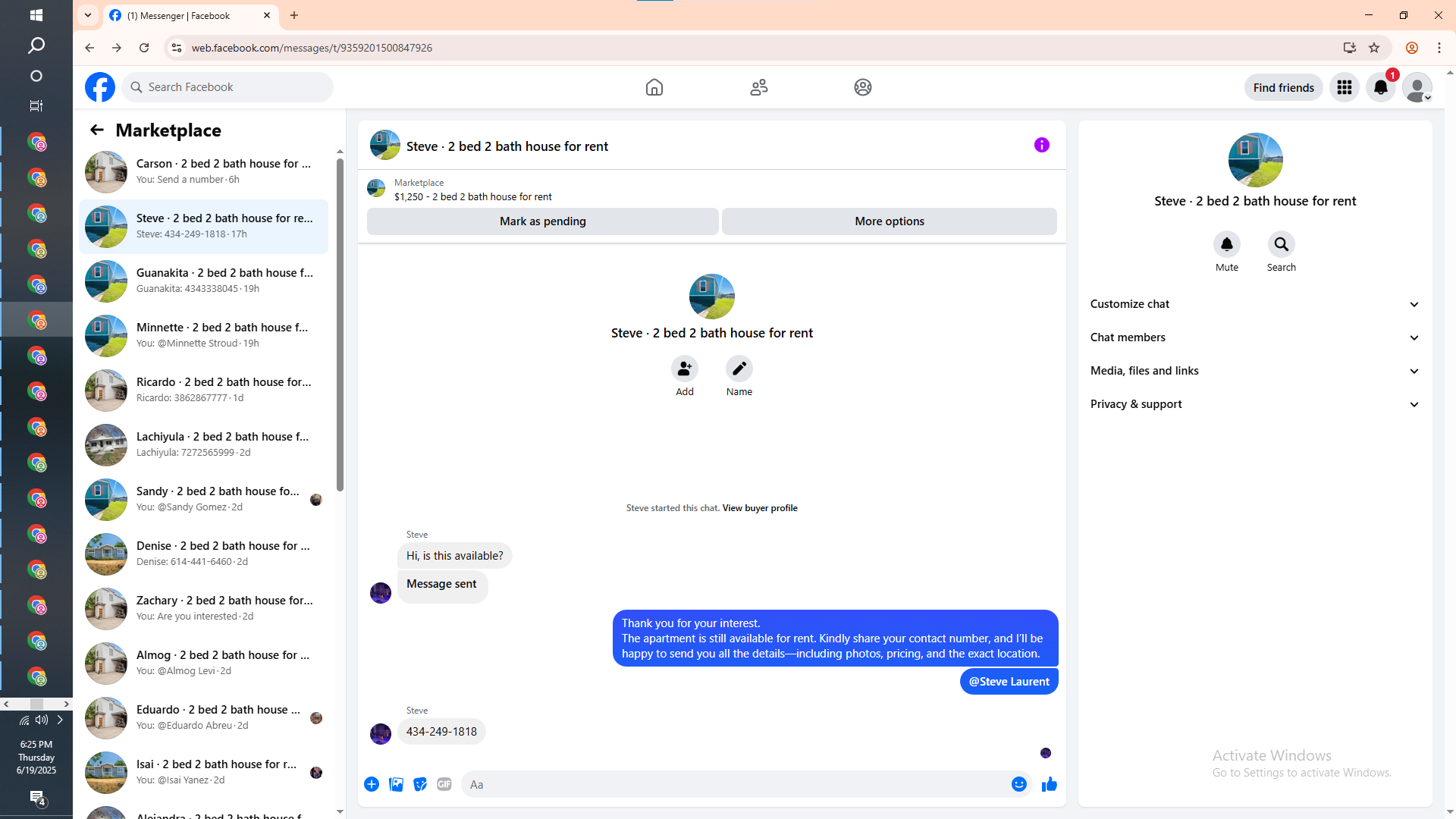Open Eduardo's conversation in the list
Screen dimensions: 1456x819
point(203,717)
